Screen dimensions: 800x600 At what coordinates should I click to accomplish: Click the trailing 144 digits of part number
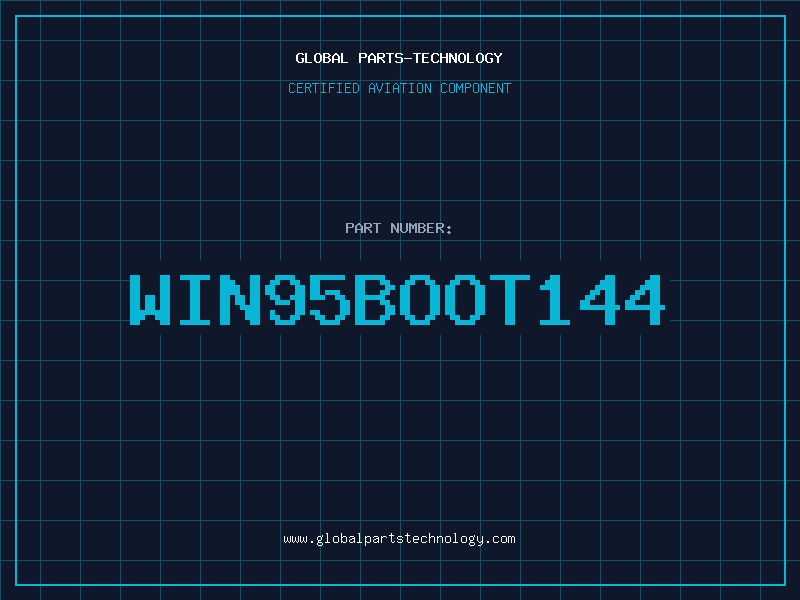click(602, 300)
